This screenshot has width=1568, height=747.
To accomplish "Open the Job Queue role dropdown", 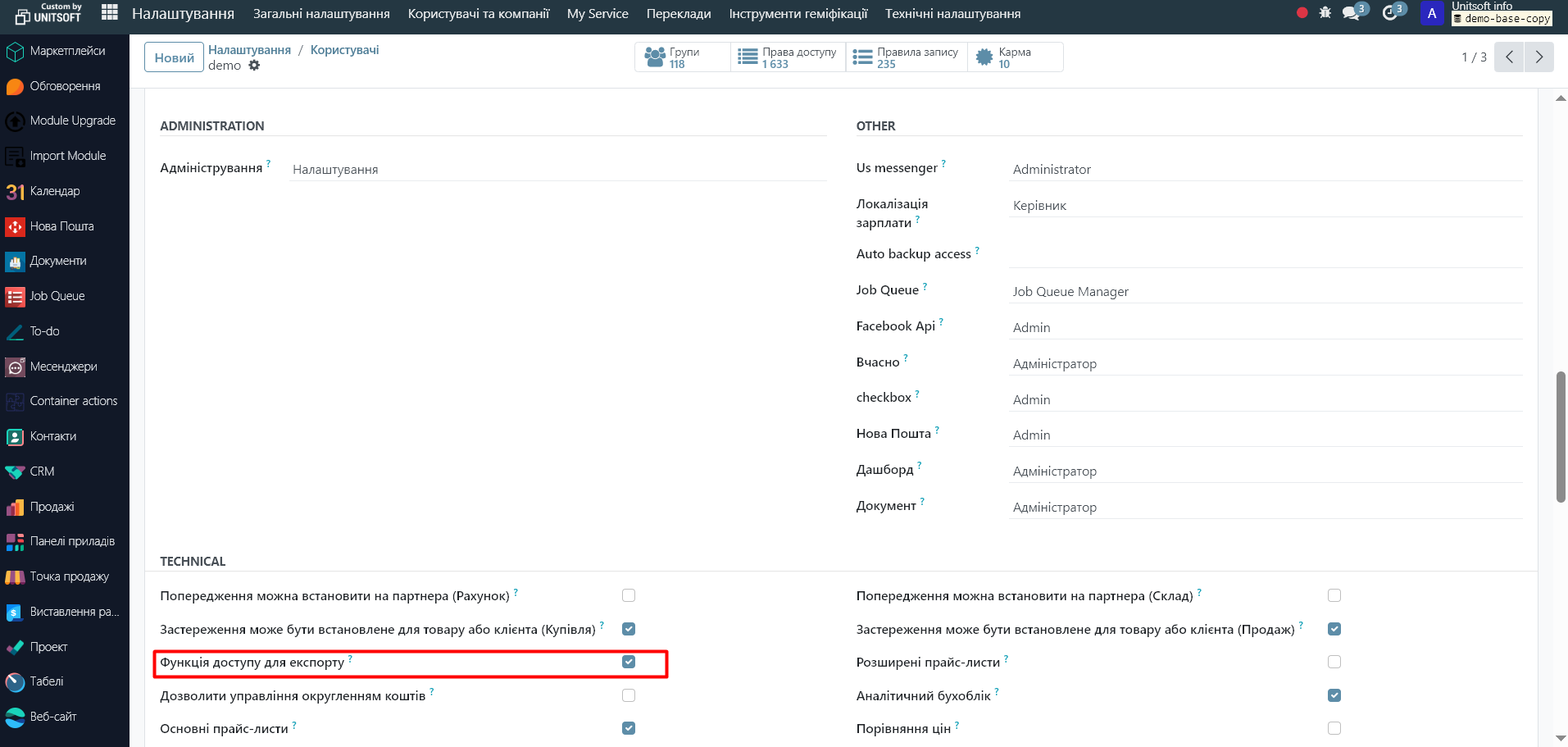I will click(1265, 292).
